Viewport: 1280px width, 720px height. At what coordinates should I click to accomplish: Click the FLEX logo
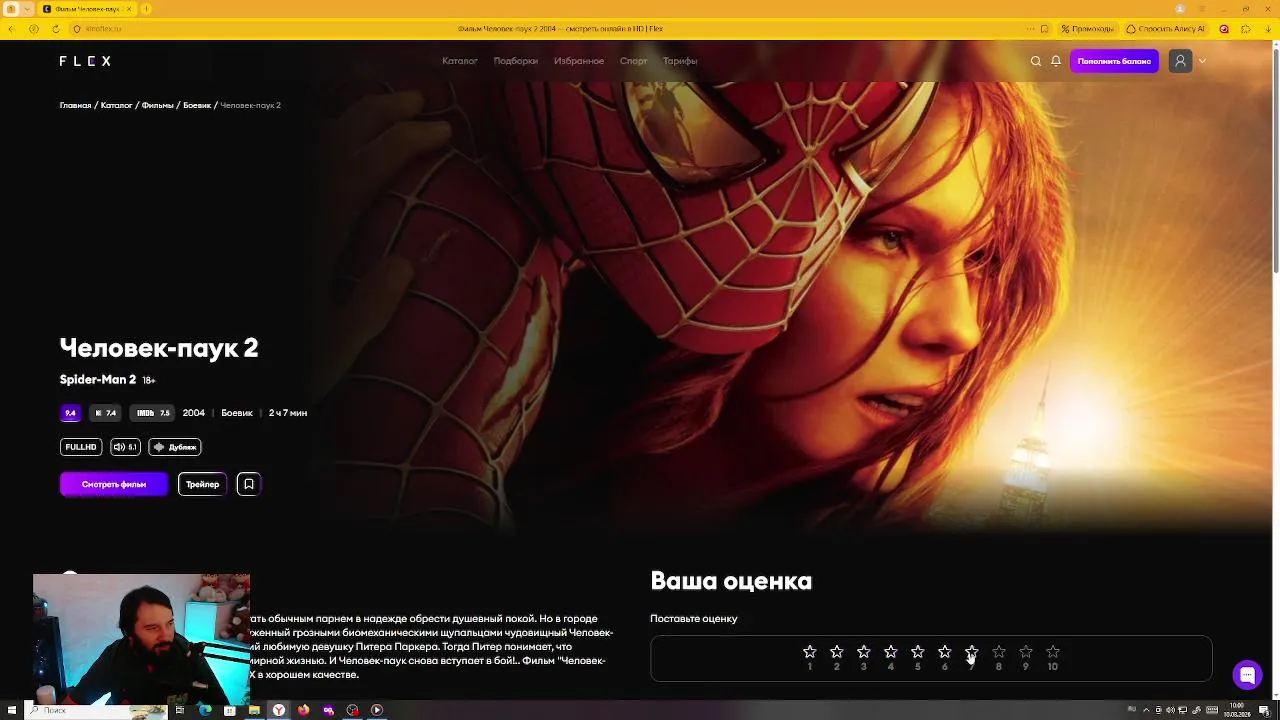pos(85,61)
